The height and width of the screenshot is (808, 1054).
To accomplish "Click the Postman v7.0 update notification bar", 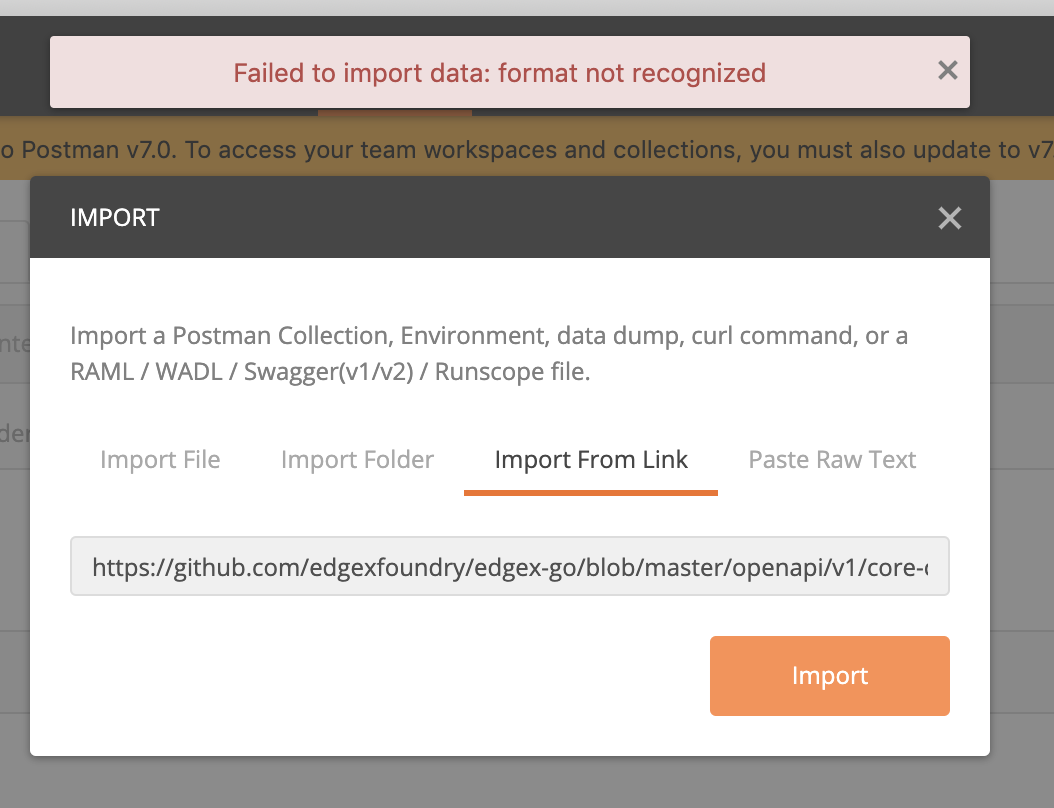I will [527, 150].
